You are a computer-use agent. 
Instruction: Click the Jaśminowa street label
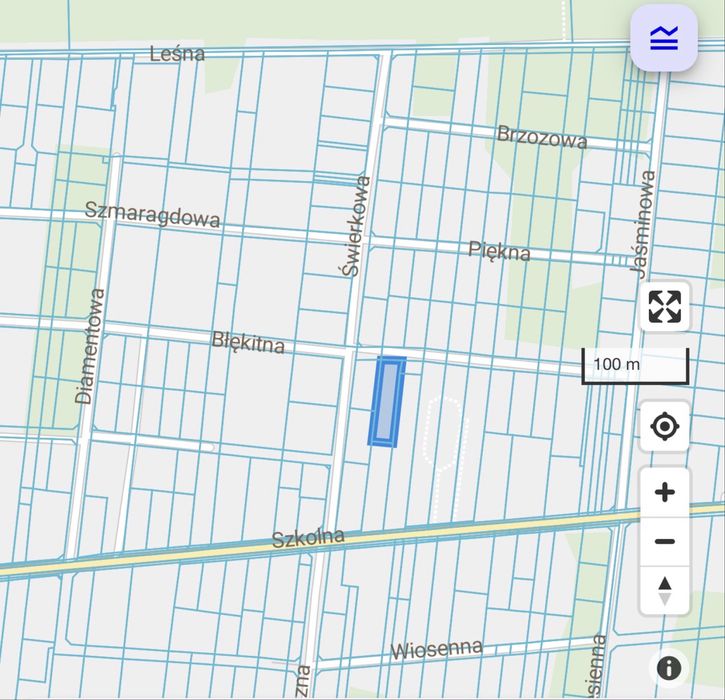coord(643,225)
